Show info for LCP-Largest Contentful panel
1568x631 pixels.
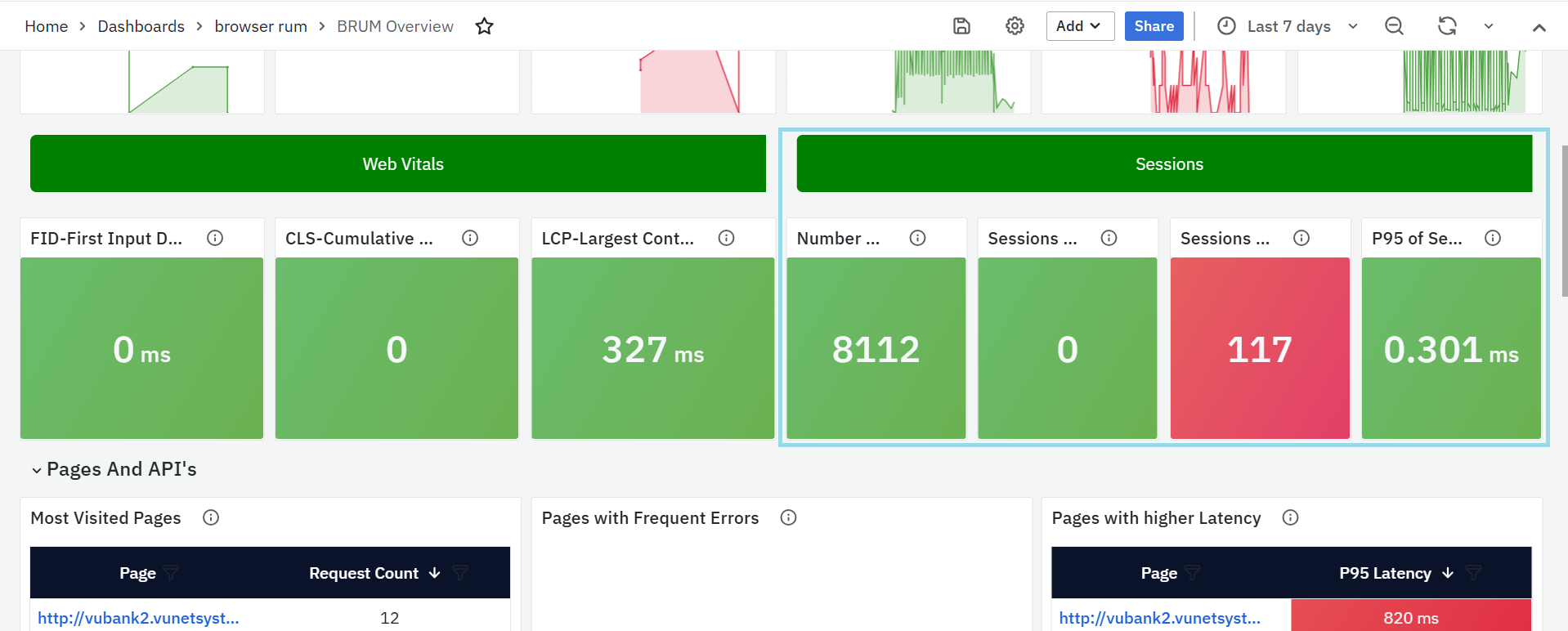pos(726,238)
